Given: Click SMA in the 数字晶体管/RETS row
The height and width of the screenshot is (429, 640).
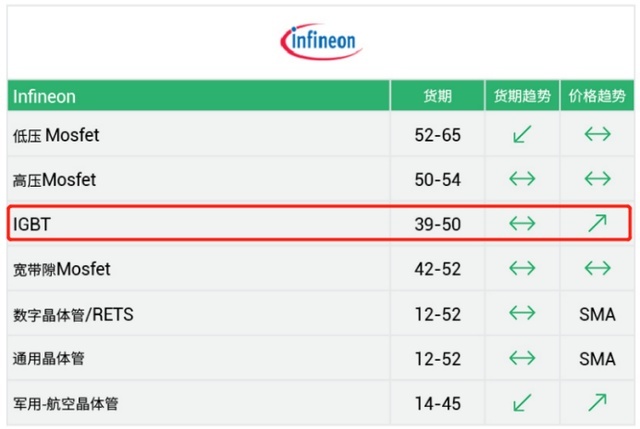Looking at the screenshot, I should point(597,314).
